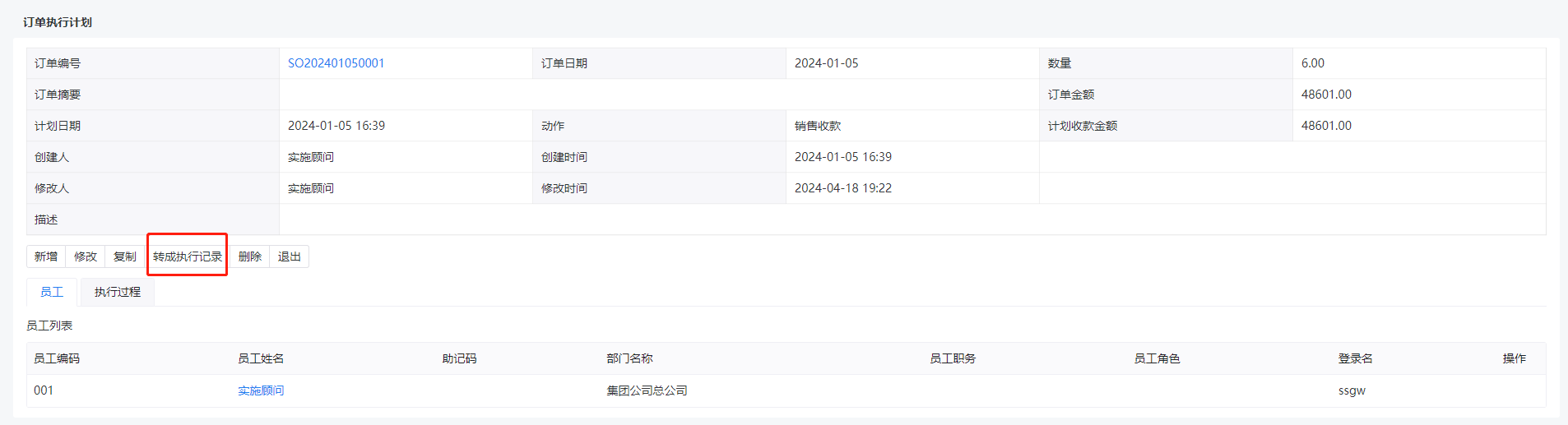This screenshot has width=1568, height=425.
Task: Switch to the 员工 tab
Action: pos(52,292)
